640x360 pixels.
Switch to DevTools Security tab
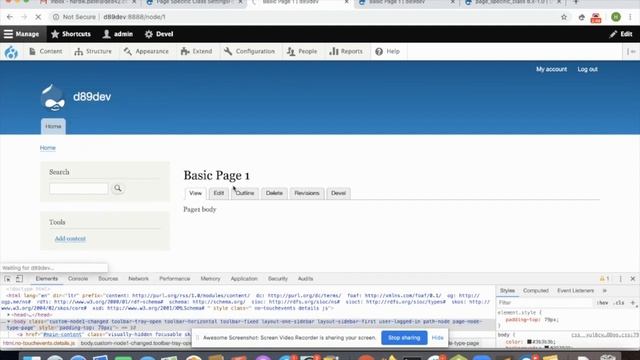point(278,279)
